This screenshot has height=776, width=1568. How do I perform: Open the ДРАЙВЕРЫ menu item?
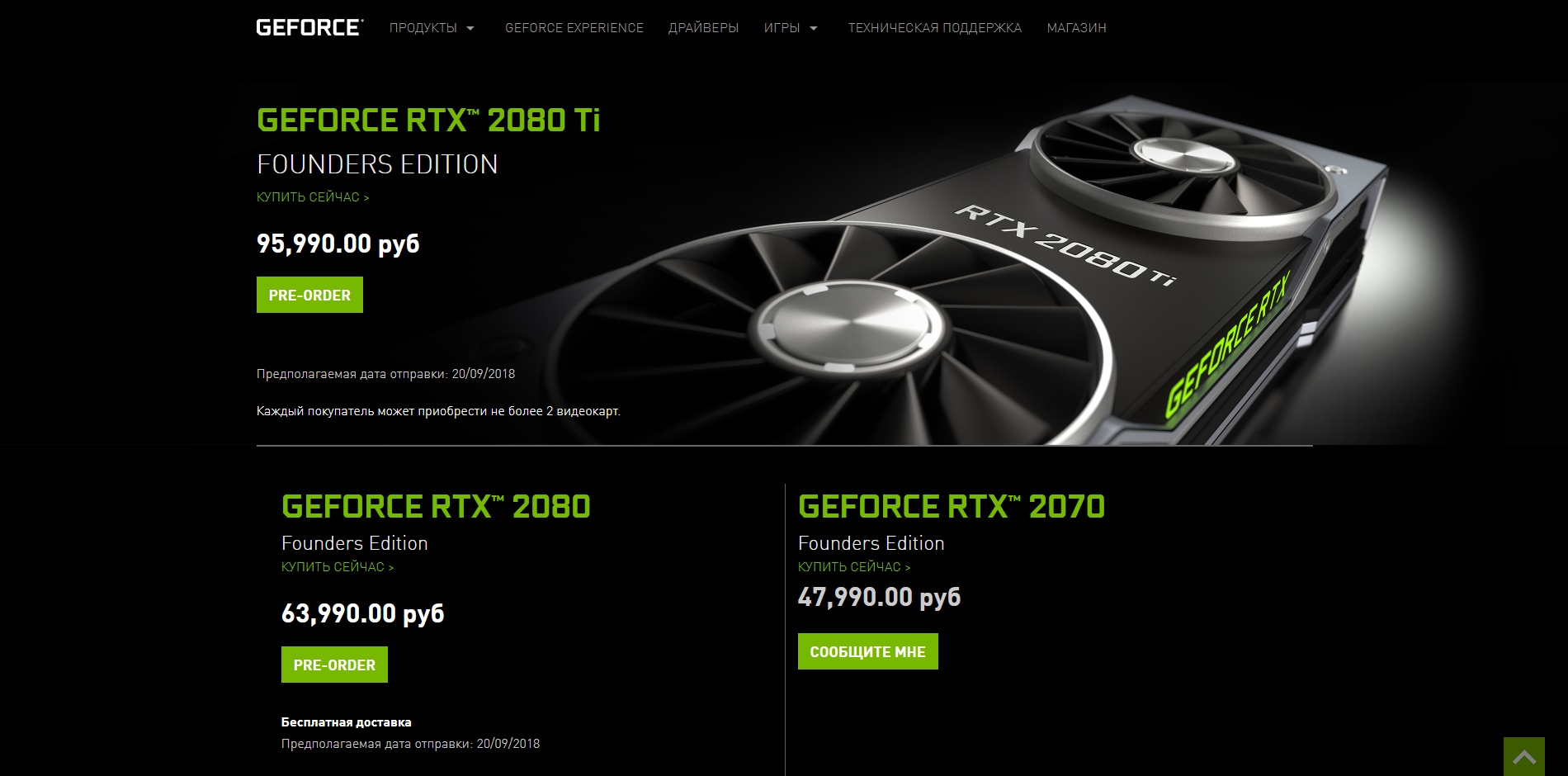coord(703,28)
